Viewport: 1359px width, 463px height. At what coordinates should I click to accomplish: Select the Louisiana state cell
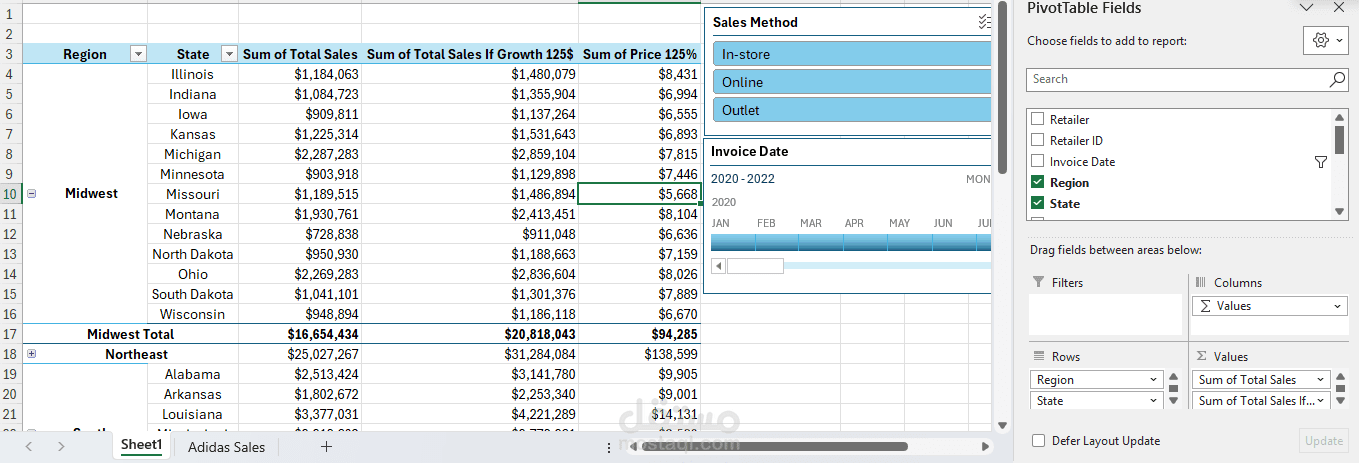(x=193, y=414)
